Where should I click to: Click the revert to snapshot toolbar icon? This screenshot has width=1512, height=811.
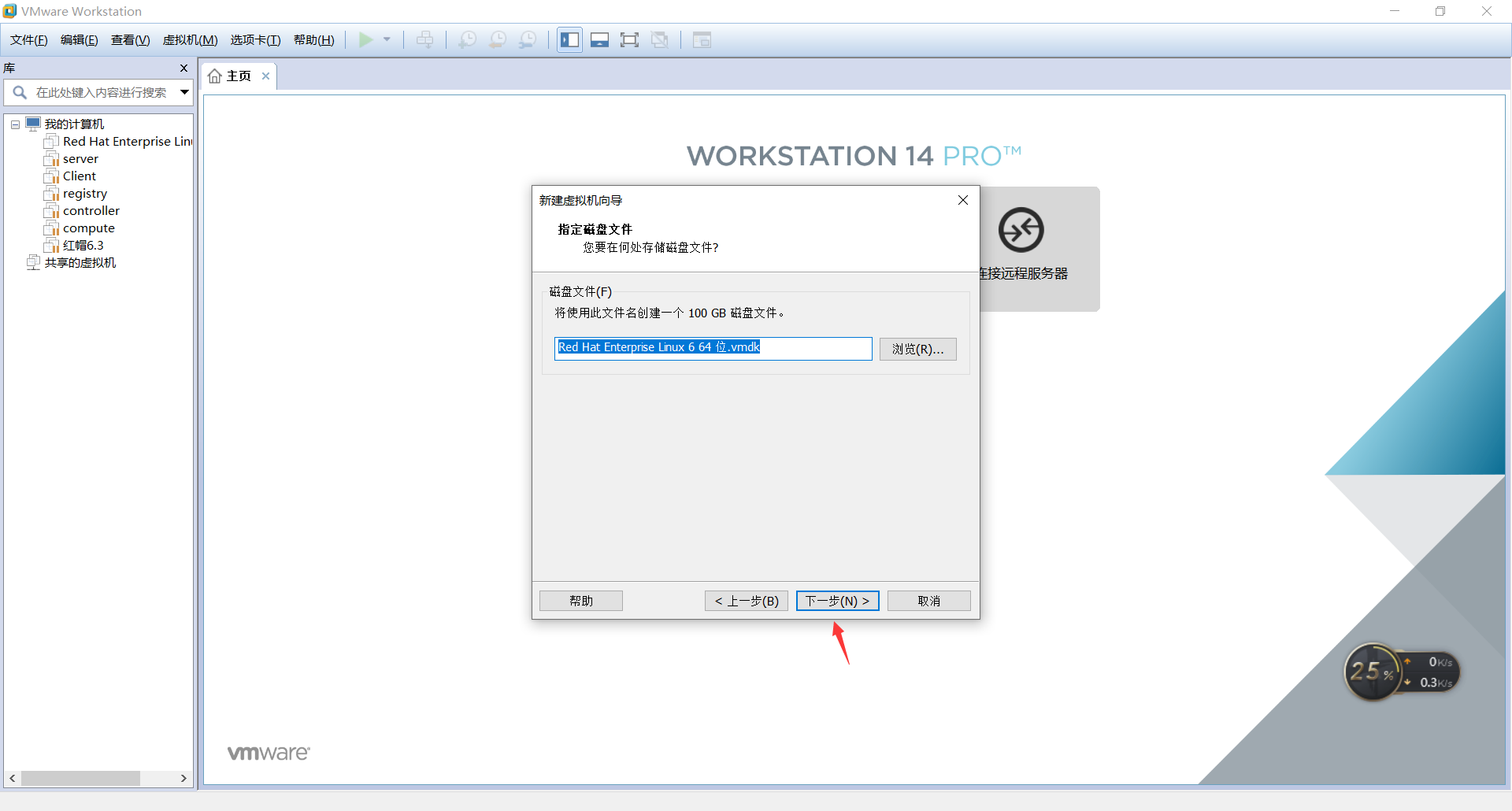498,39
